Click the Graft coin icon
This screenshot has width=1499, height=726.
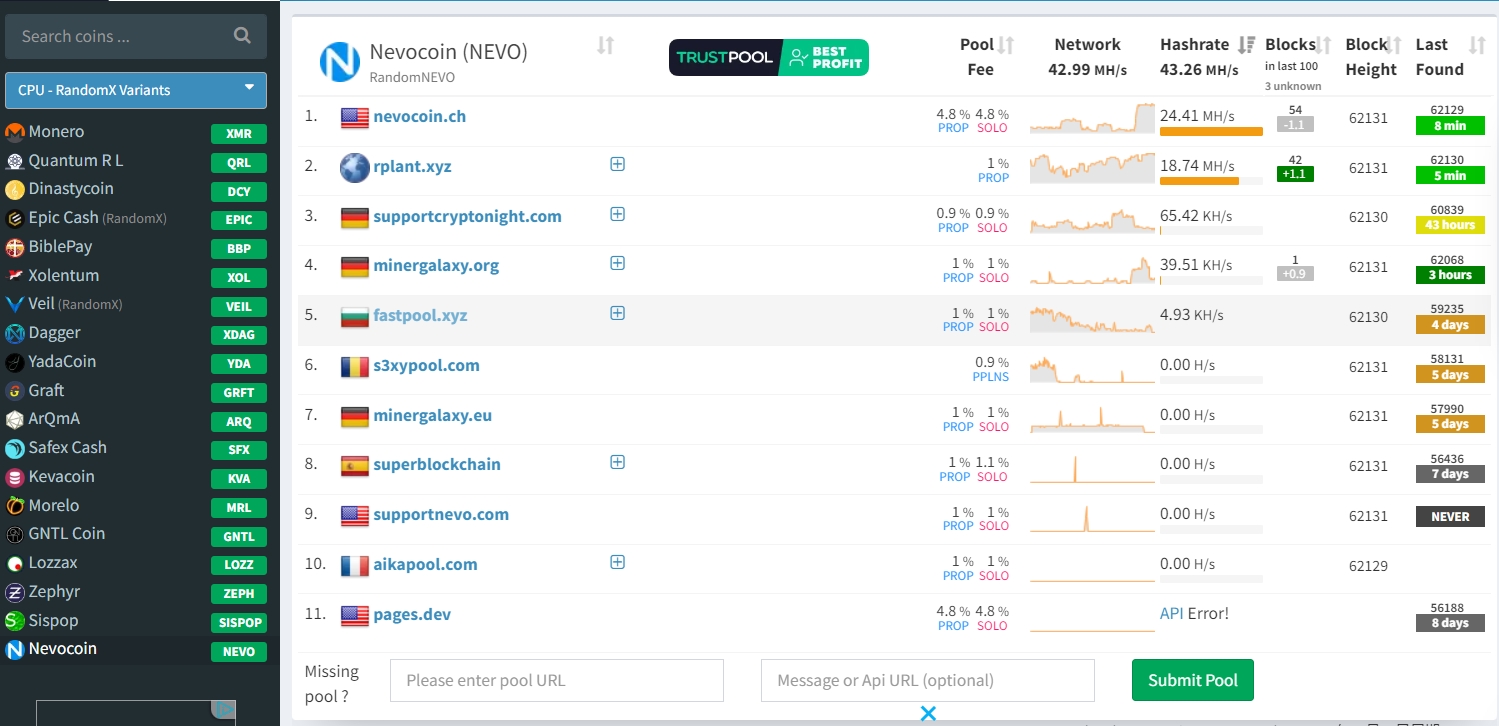[x=14, y=390]
